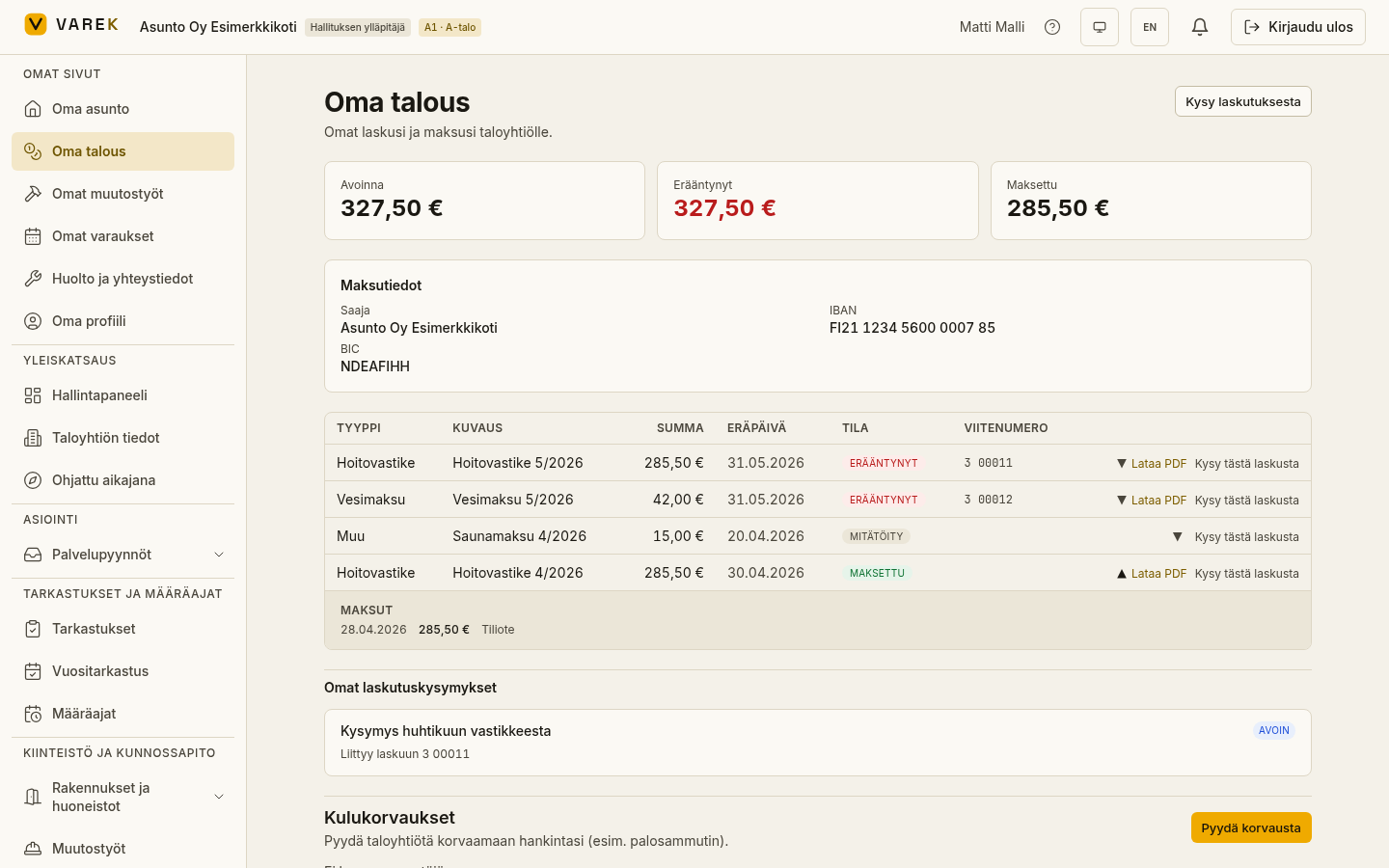Open Ohjattu aikajana compass icon
1389x868 pixels.
click(x=33, y=480)
